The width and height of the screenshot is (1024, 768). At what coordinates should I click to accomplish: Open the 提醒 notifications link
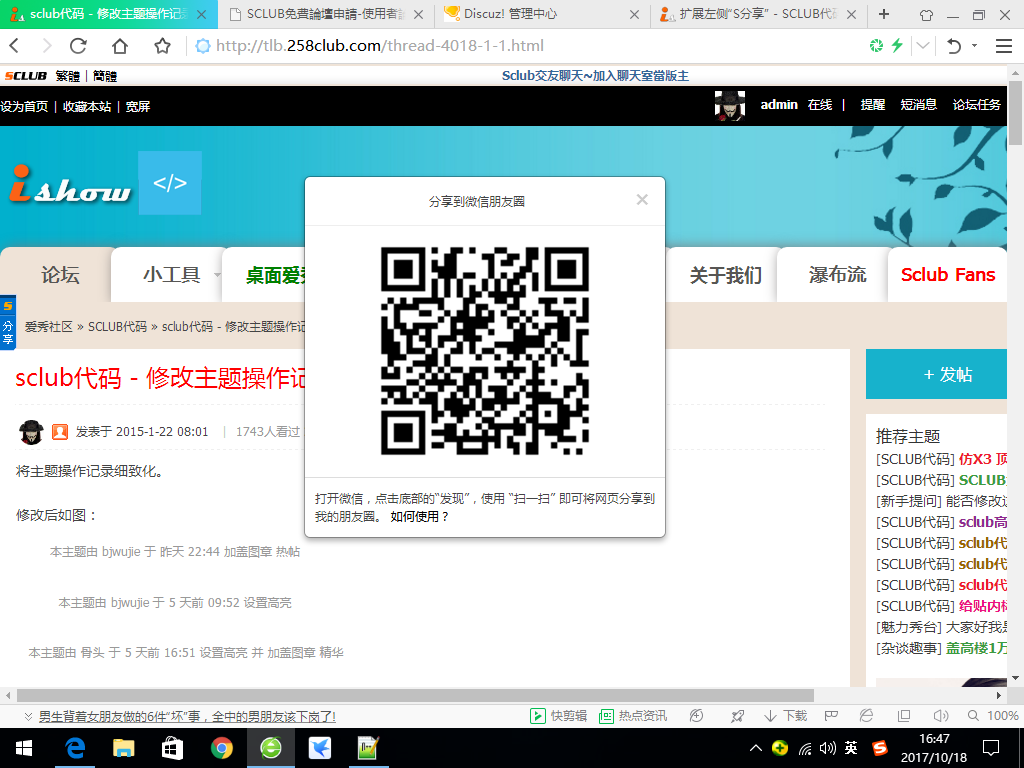(x=872, y=104)
